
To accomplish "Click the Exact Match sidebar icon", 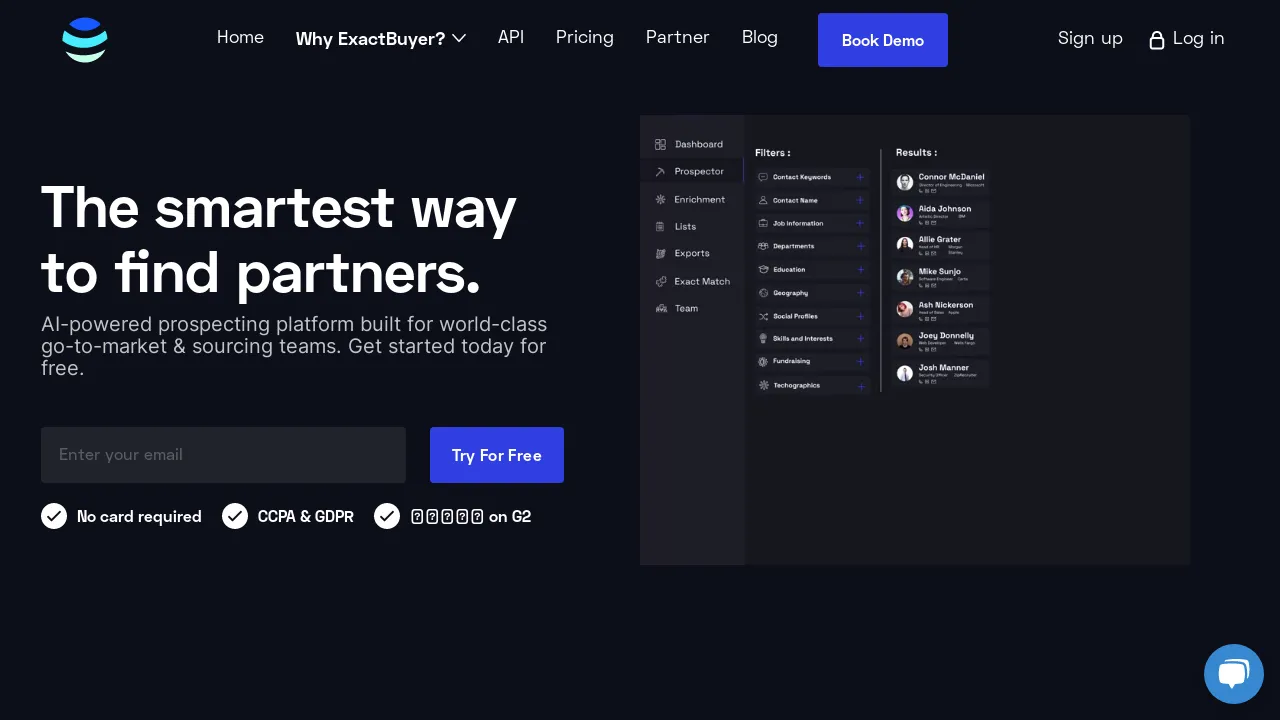I will tap(660, 281).
